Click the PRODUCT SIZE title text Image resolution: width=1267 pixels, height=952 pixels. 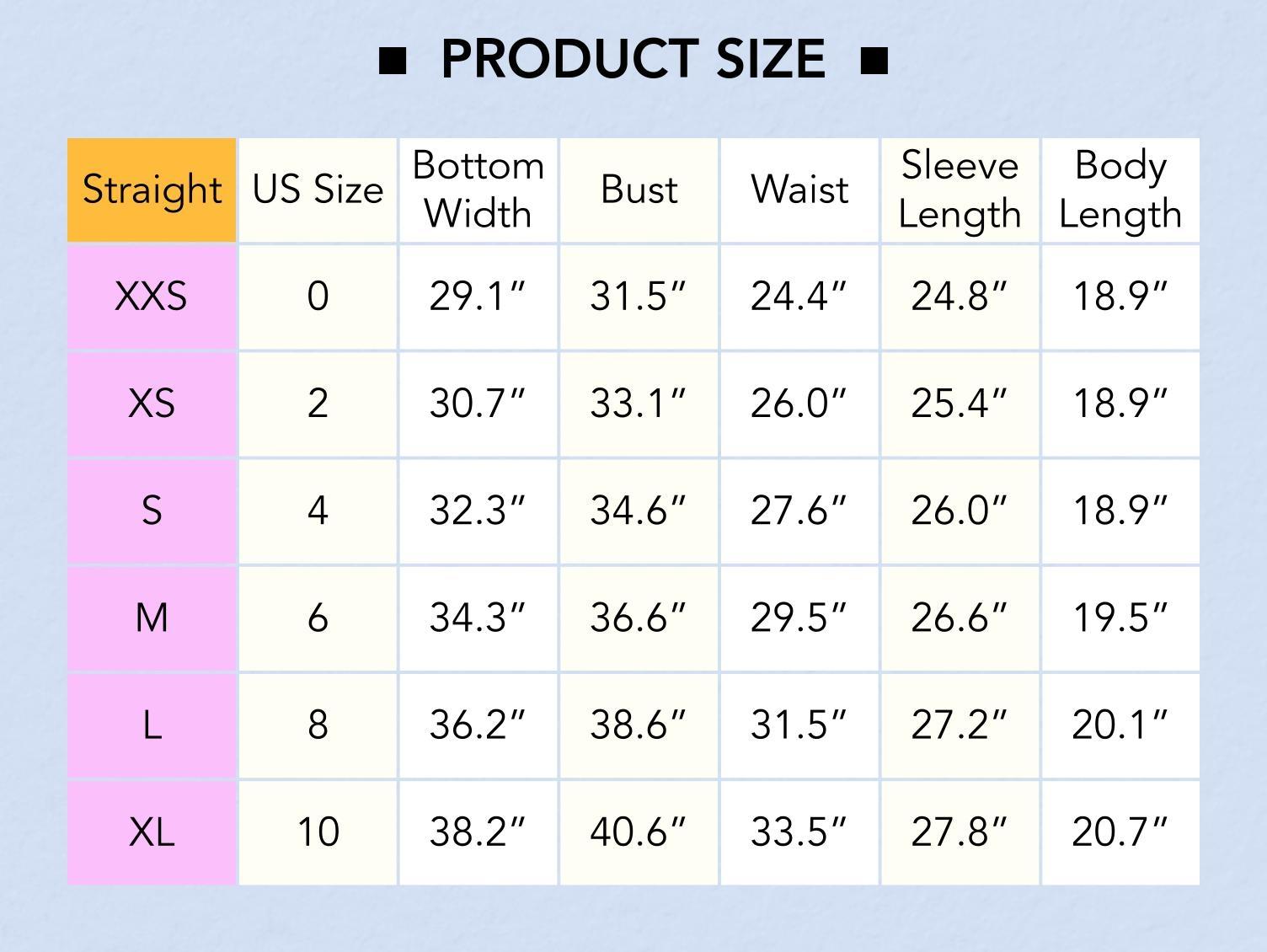pyautogui.click(x=633, y=59)
